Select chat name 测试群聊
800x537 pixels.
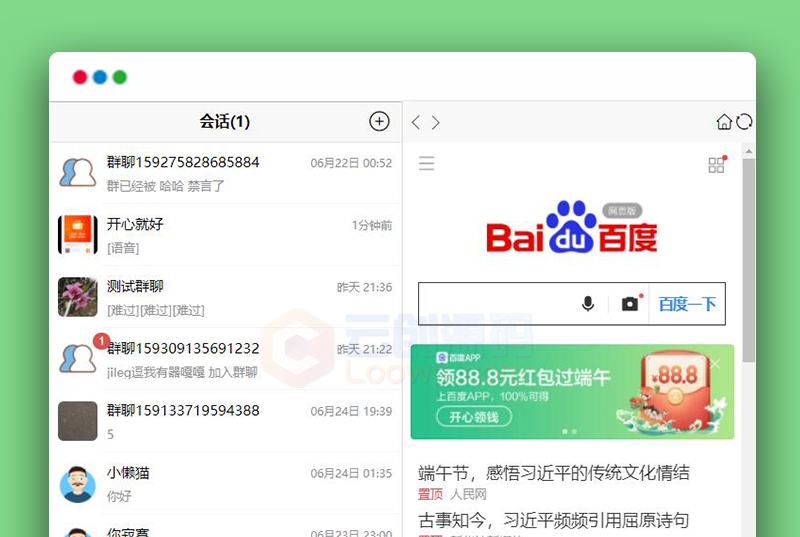tap(135, 286)
